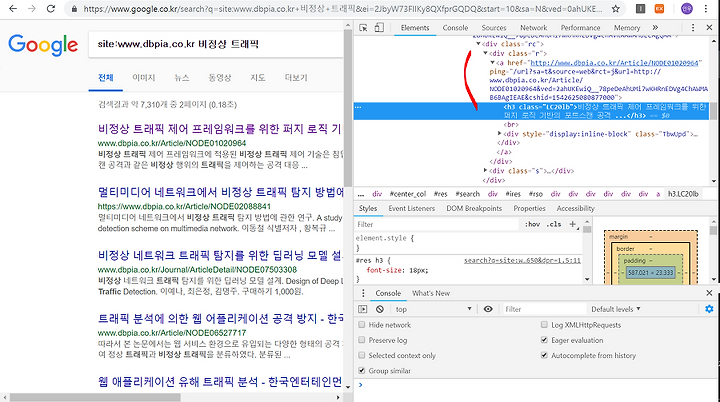
Task: Click the browser forward arrow
Action: click(x=31, y=8)
